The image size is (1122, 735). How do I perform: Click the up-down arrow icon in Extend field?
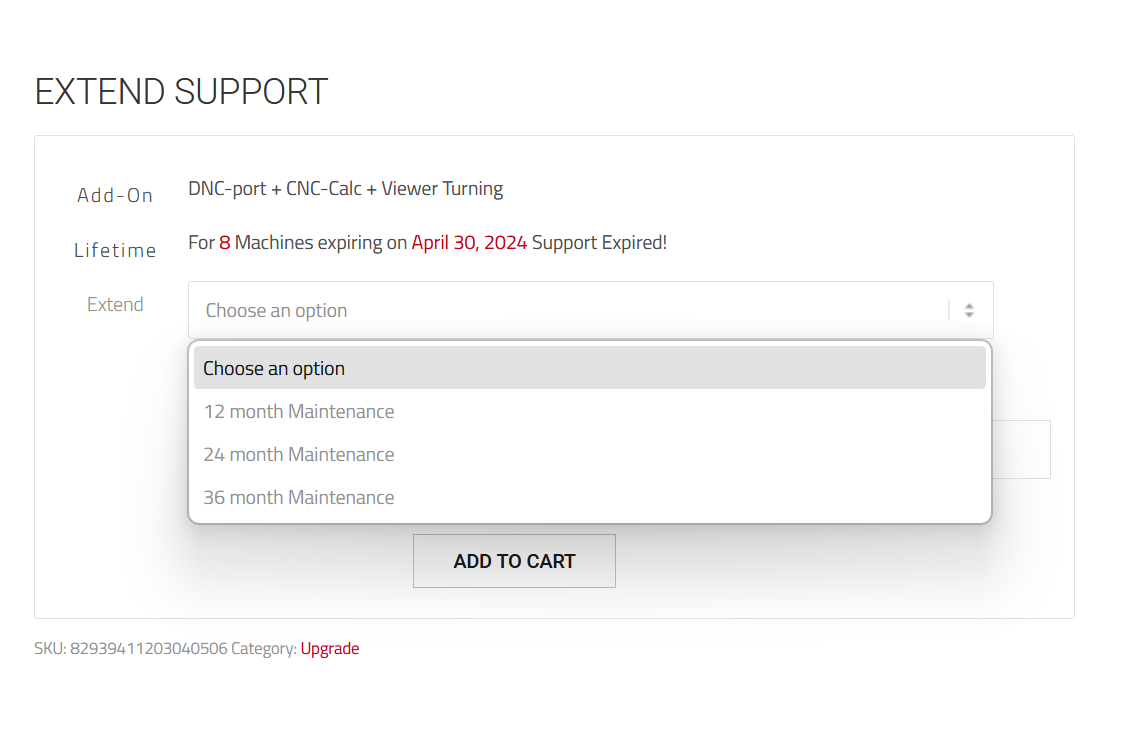(x=969, y=311)
